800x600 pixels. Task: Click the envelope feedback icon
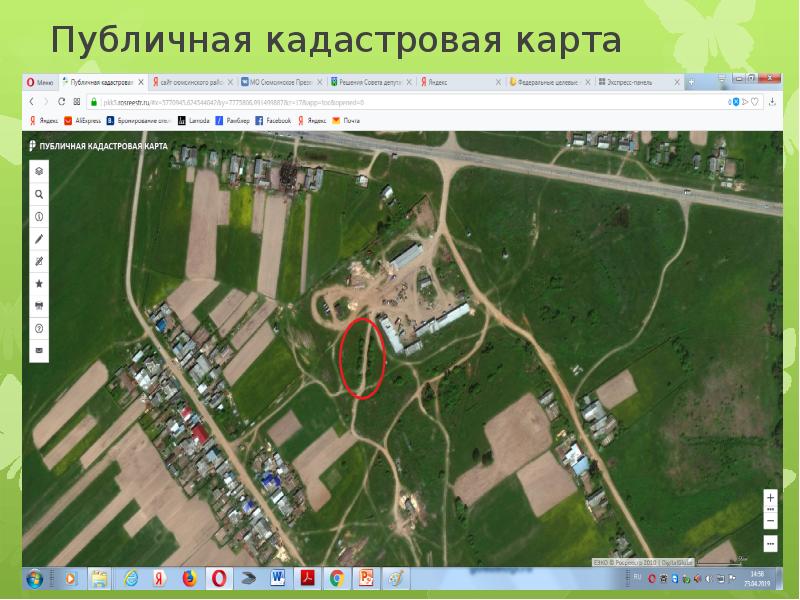(x=39, y=351)
